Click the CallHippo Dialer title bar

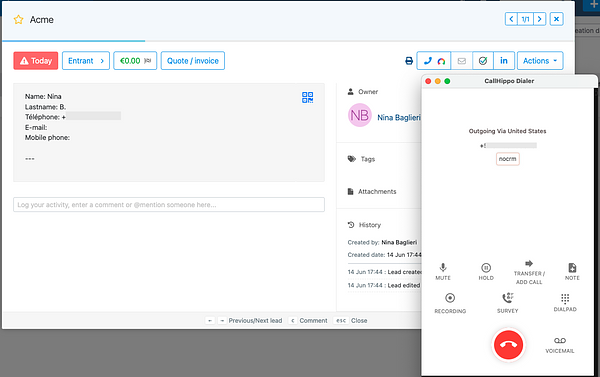tap(509, 81)
